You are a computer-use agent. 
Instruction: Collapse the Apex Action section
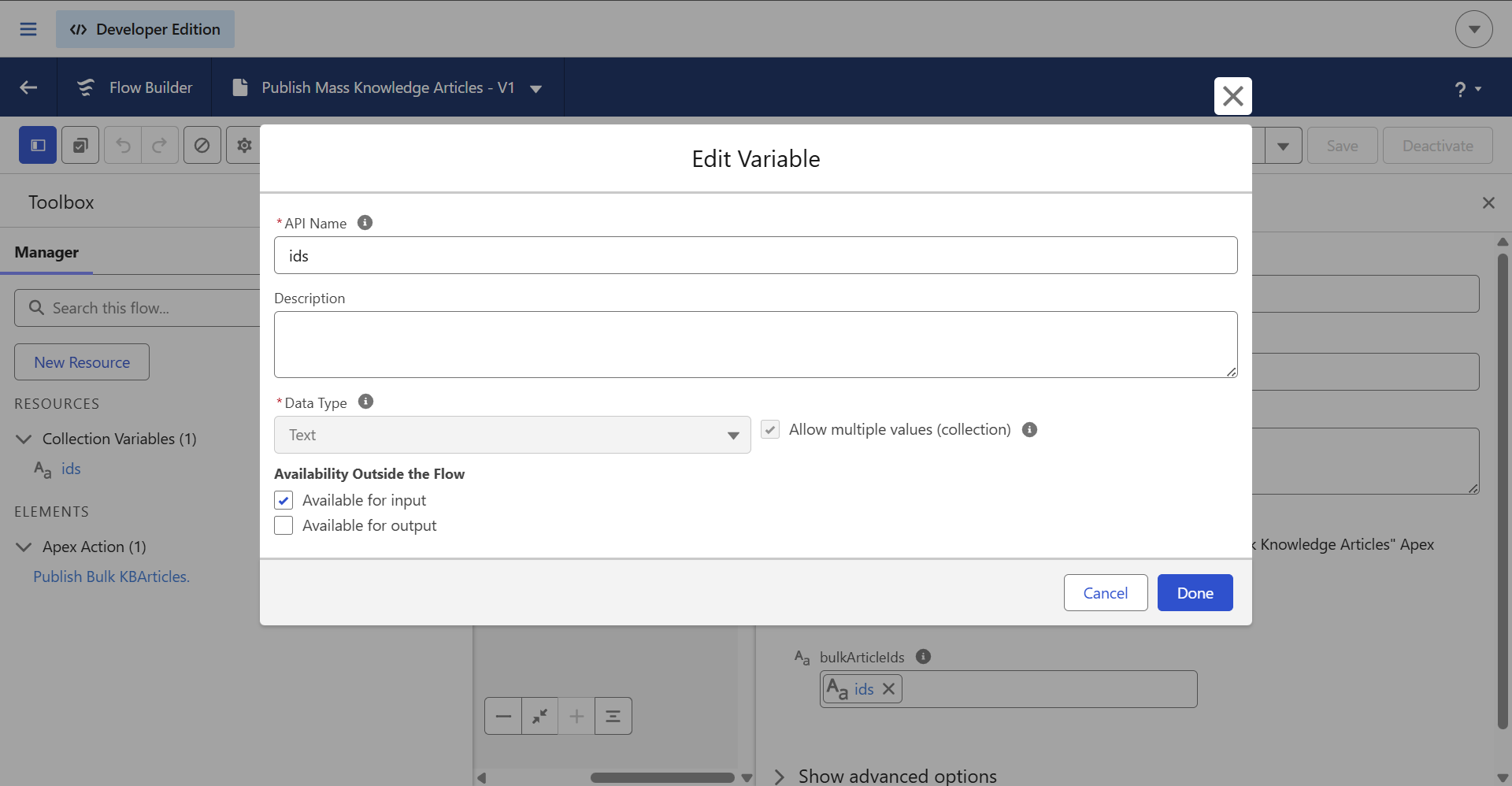coord(24,547)
